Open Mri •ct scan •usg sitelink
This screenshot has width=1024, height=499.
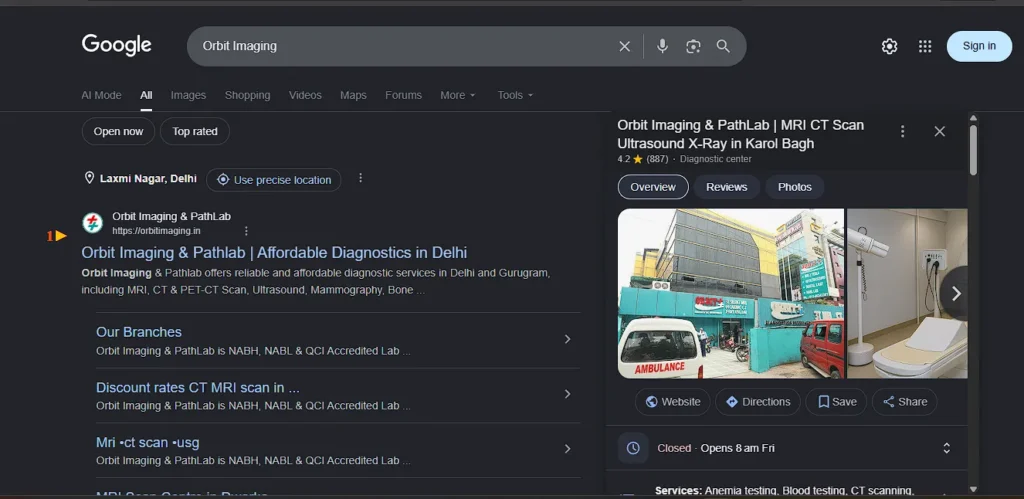(148, 442)
